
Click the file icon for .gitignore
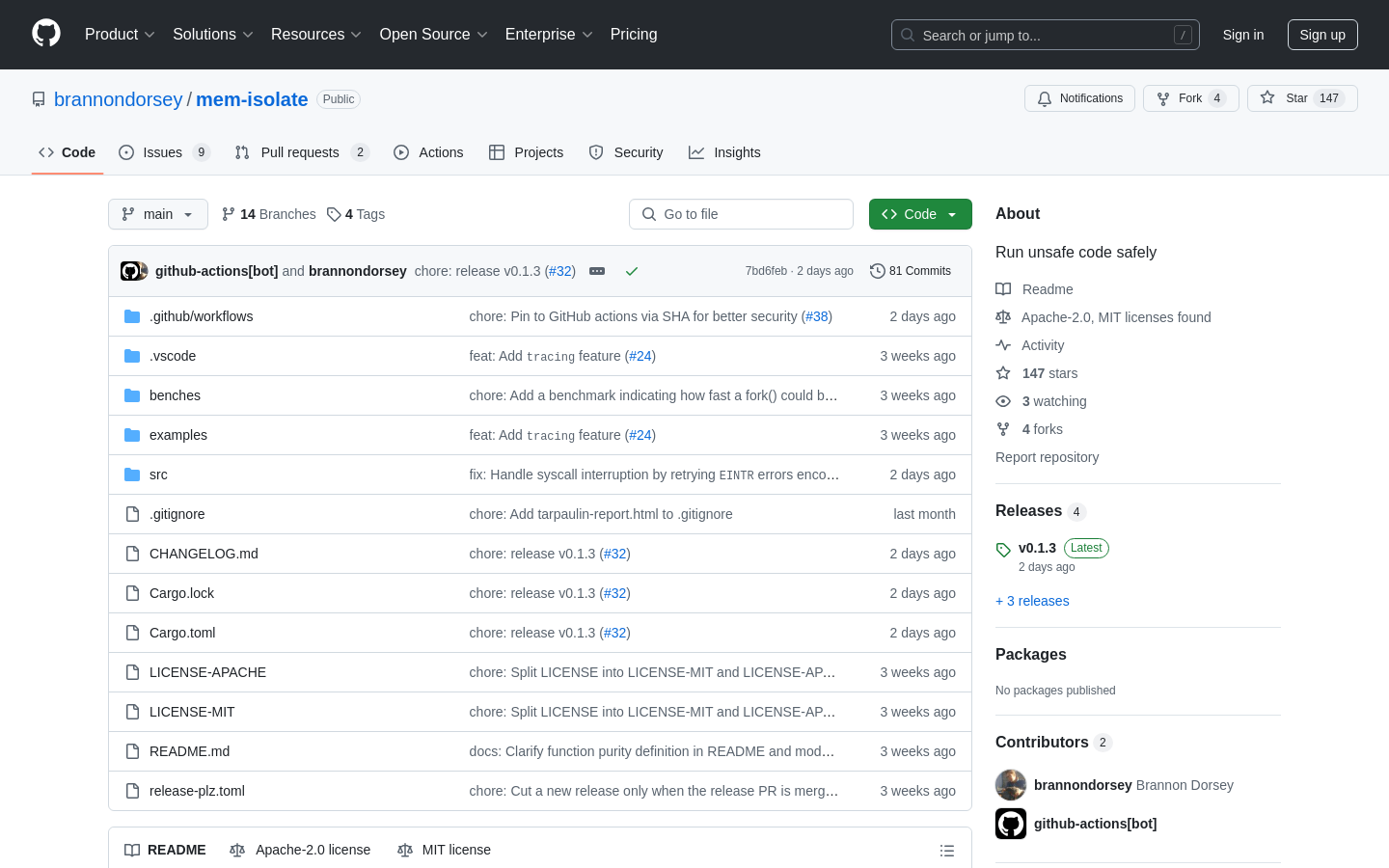click(x=132, y=514)
